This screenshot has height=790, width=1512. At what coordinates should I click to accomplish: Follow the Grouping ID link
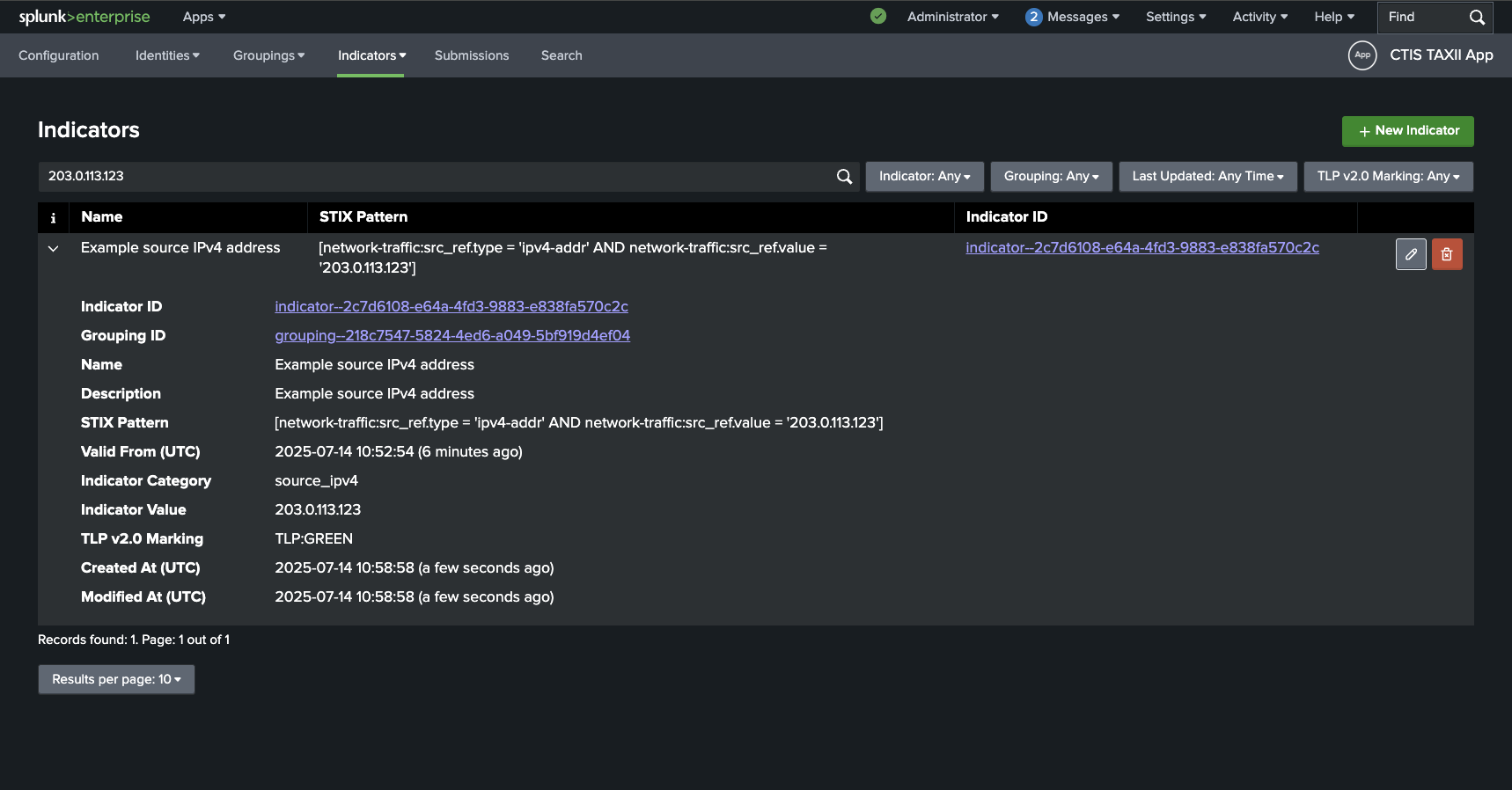click(x=452, y=335)
